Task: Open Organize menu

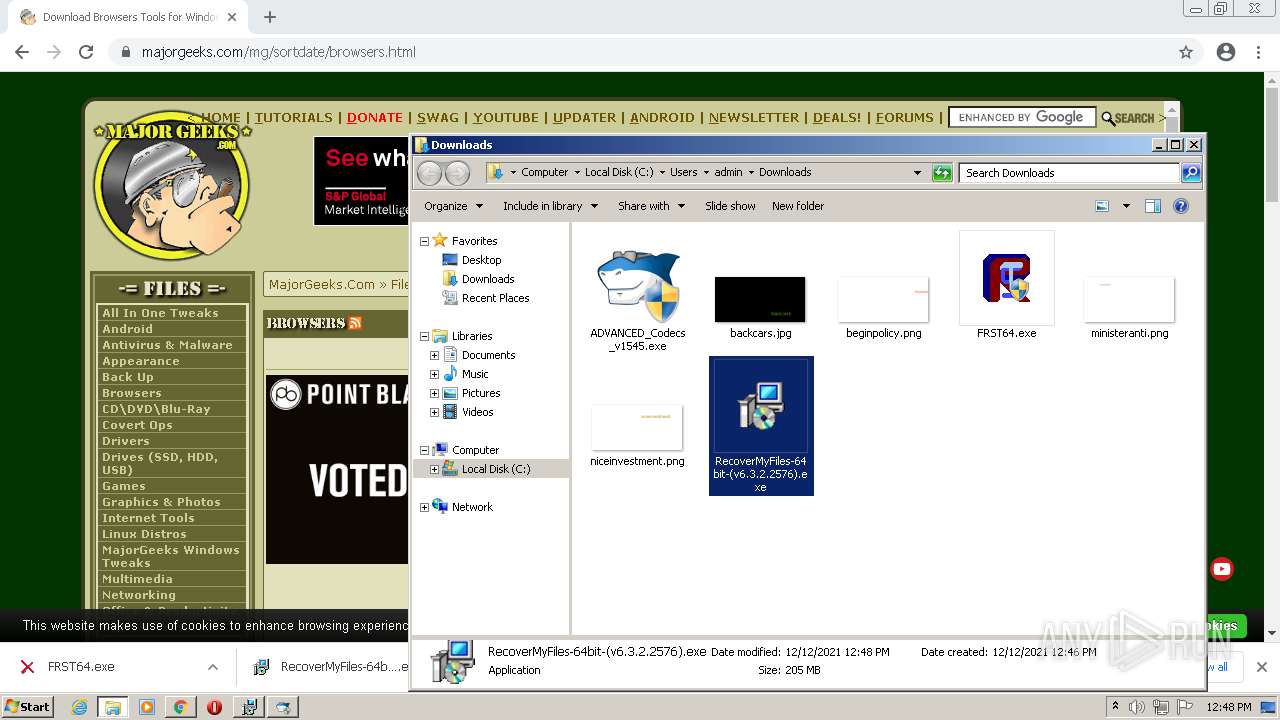Action: coord(453,206)
